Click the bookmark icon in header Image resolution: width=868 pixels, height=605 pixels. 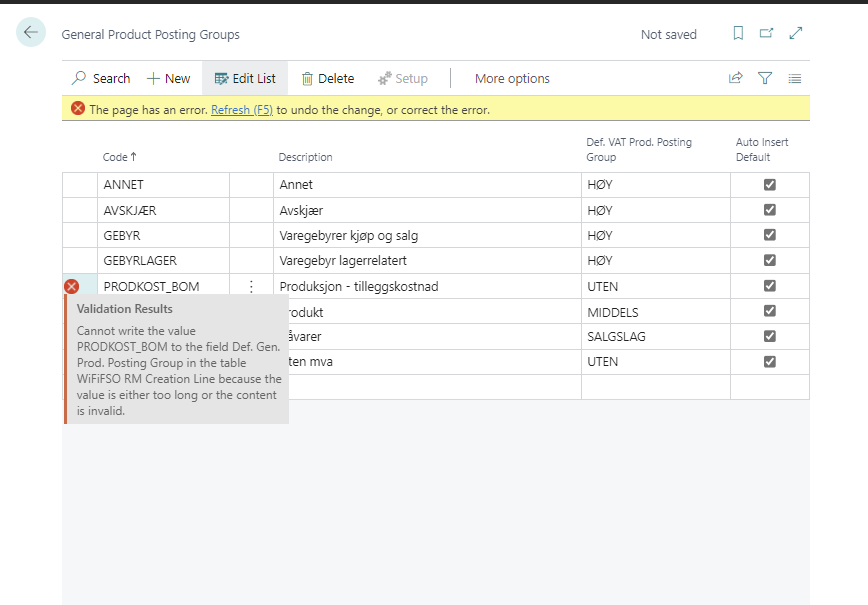coord(738,34)
